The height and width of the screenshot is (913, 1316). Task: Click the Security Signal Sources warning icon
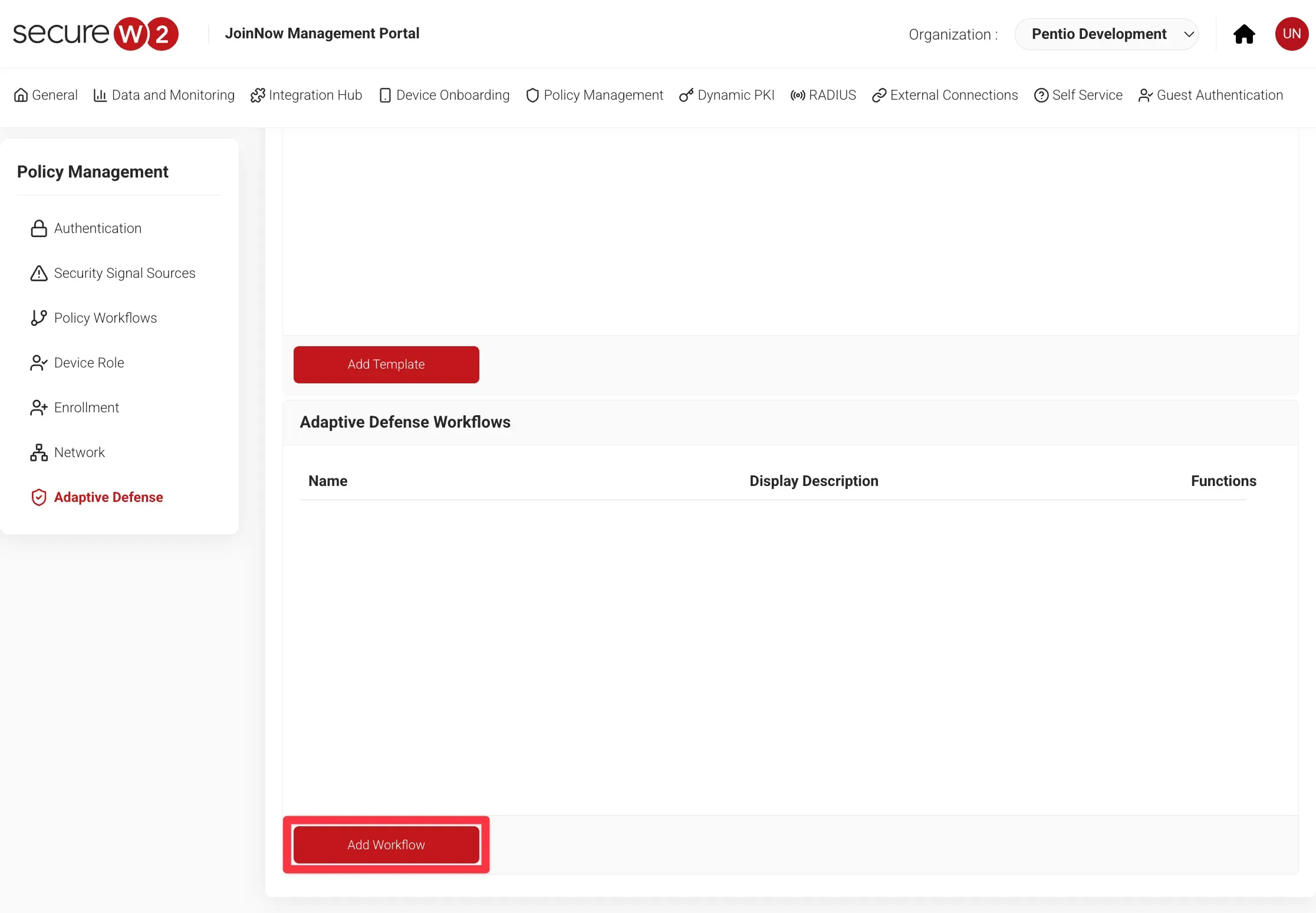(39, 273)
